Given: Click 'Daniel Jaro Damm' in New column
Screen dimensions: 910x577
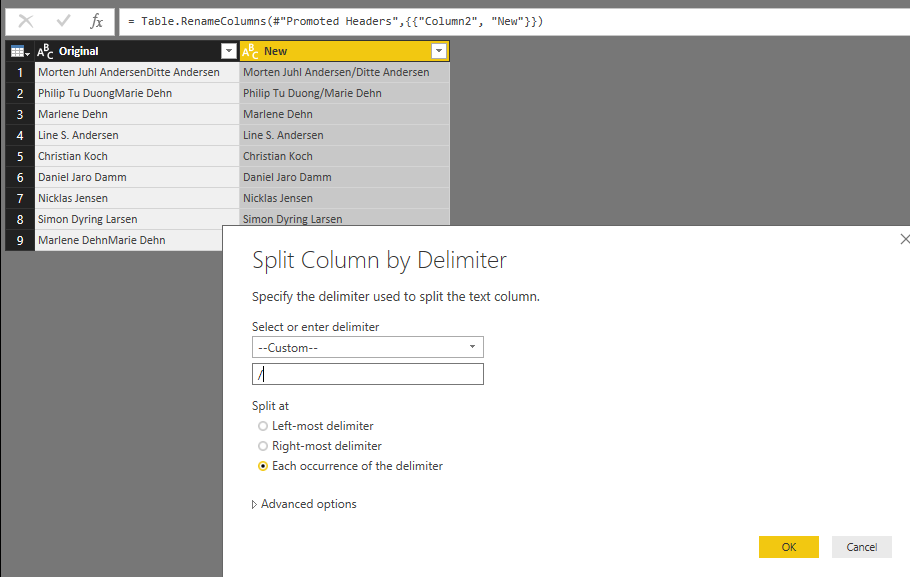Looking at the screenshot, I should click(344, 177).
